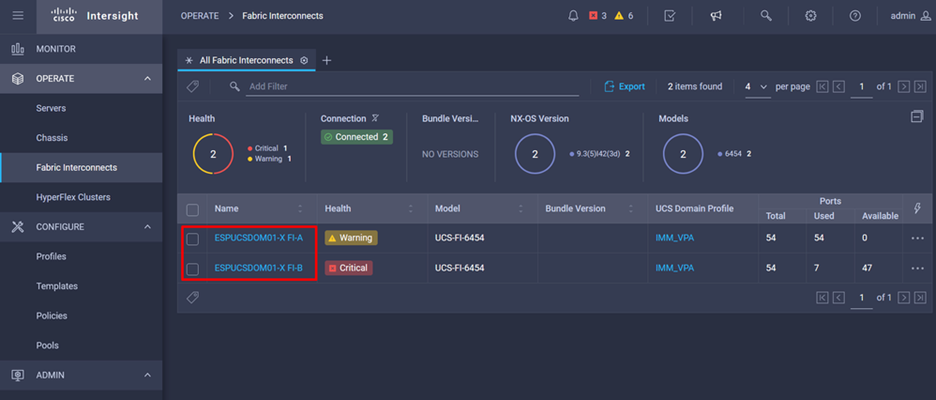Open the settings gear in header

point(810,16)
